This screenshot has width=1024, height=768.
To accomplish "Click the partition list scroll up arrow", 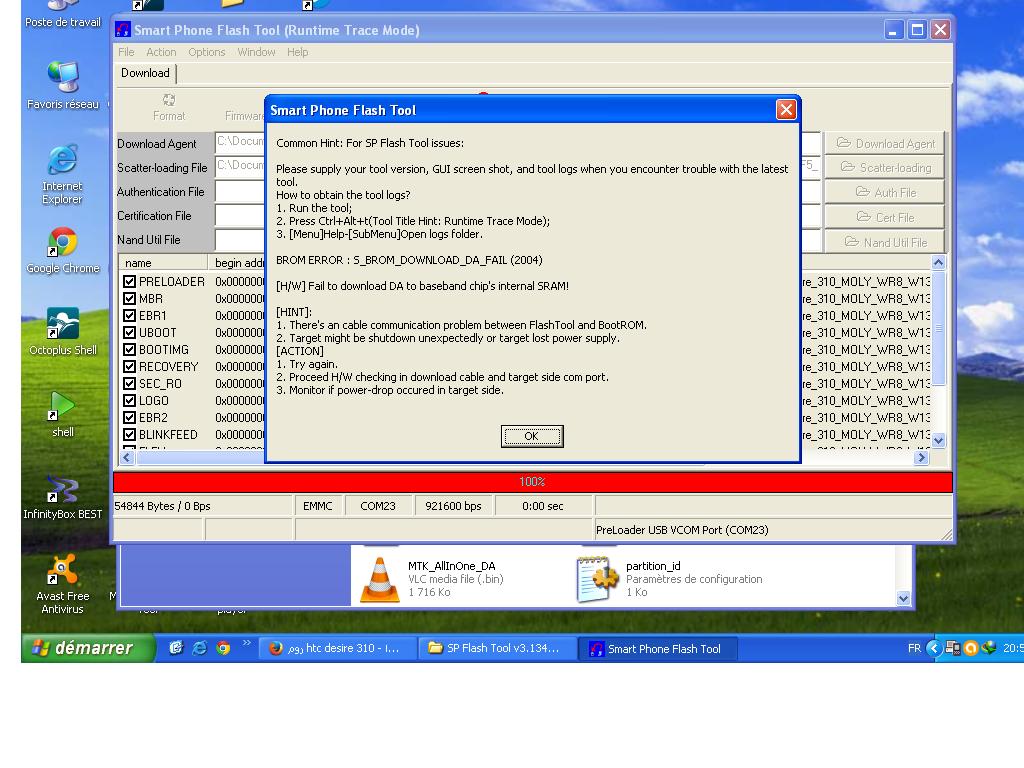I will tap(938, 263).
